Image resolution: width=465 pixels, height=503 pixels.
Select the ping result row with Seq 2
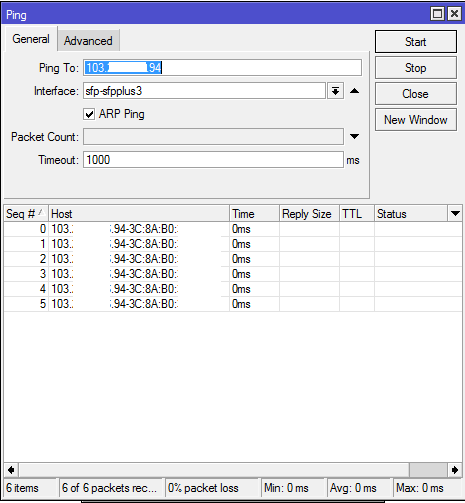[x=233, y=259]
